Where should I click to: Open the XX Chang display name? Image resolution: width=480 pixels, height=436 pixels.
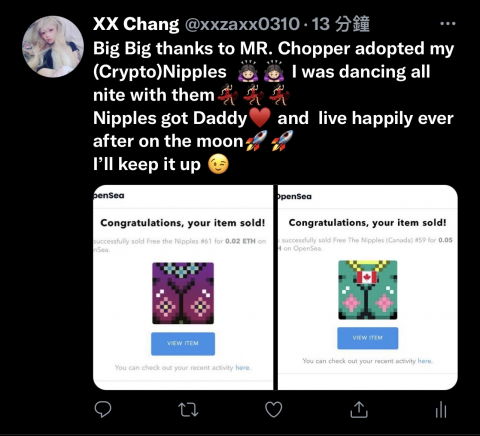pyautogui.click(x=136, y=24)
